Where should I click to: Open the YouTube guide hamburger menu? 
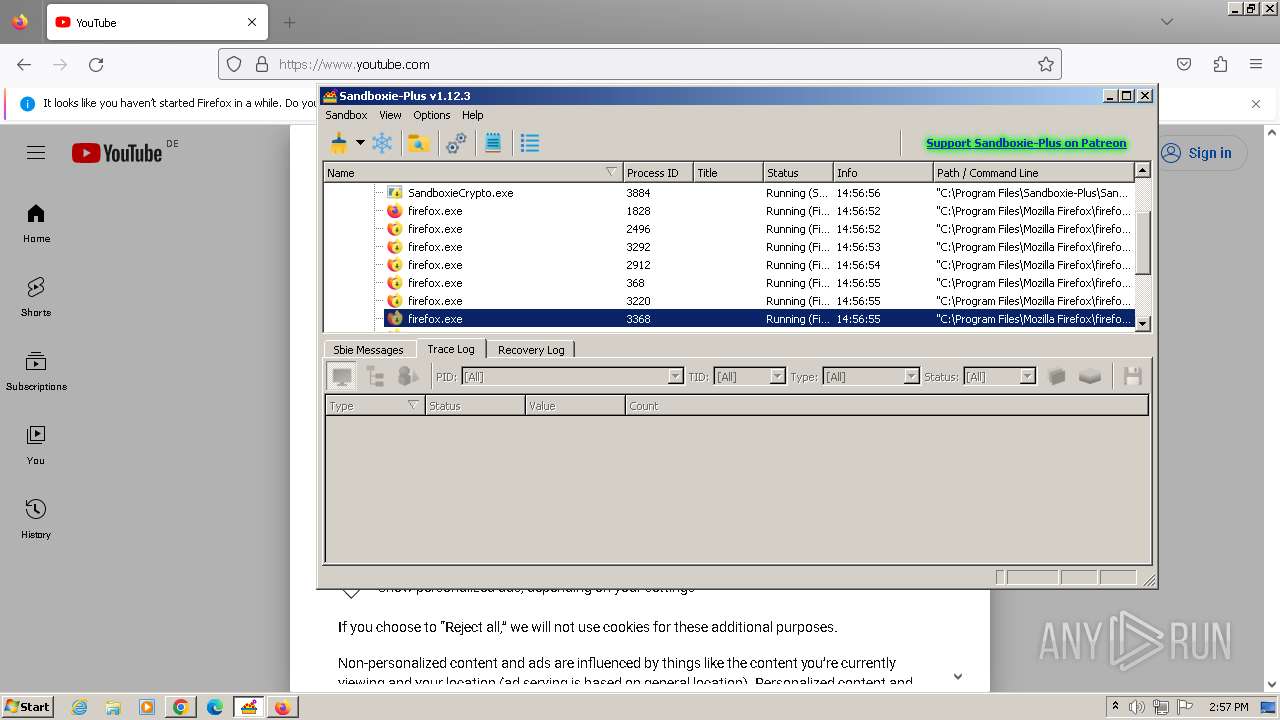(36, 153)
